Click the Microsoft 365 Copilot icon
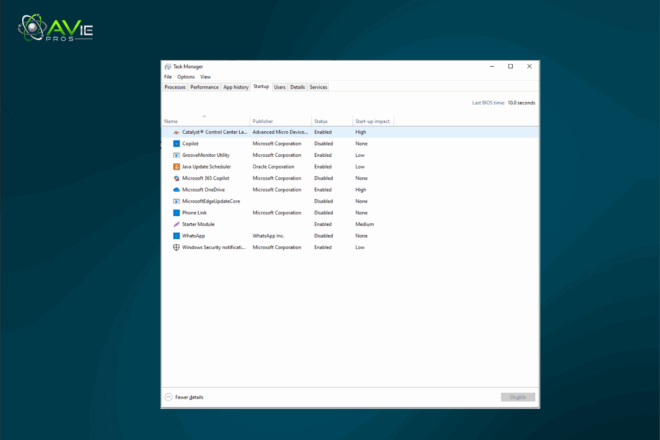The image size is (660, 440). (x=176, y=178)
